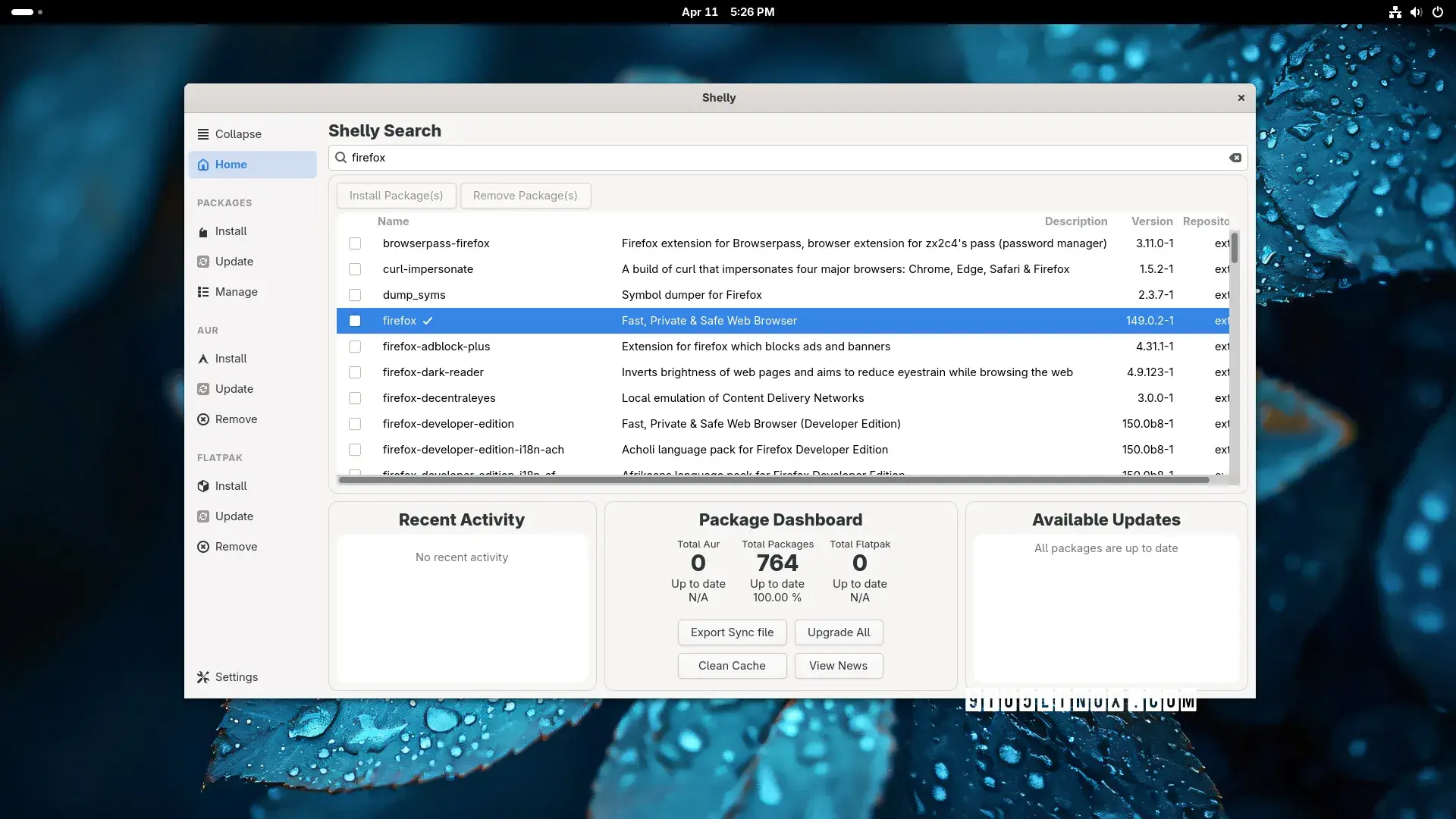Check the browserpass-firefox checkbox

[x=355, y=243]
